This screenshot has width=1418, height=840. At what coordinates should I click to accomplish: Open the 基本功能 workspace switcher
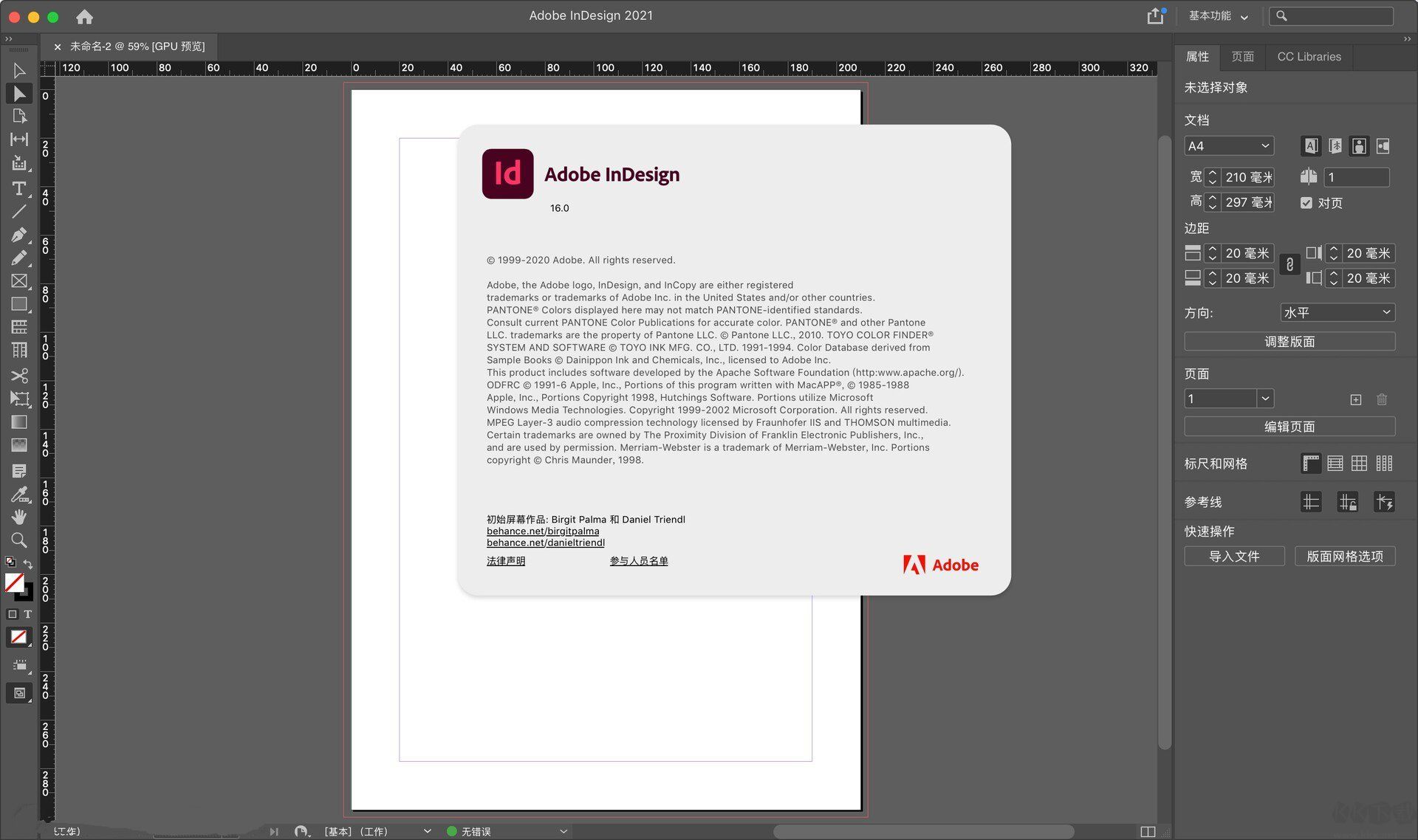click(x=1218, y=16)
